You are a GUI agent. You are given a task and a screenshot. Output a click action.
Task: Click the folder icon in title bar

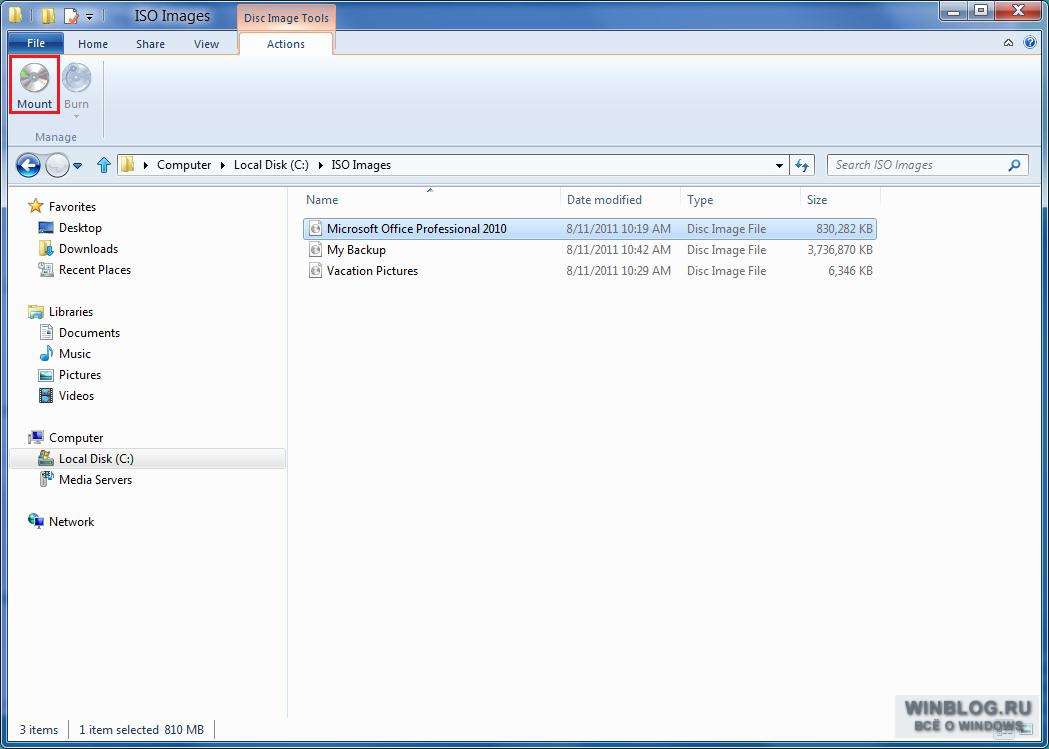tap(15, 14)
